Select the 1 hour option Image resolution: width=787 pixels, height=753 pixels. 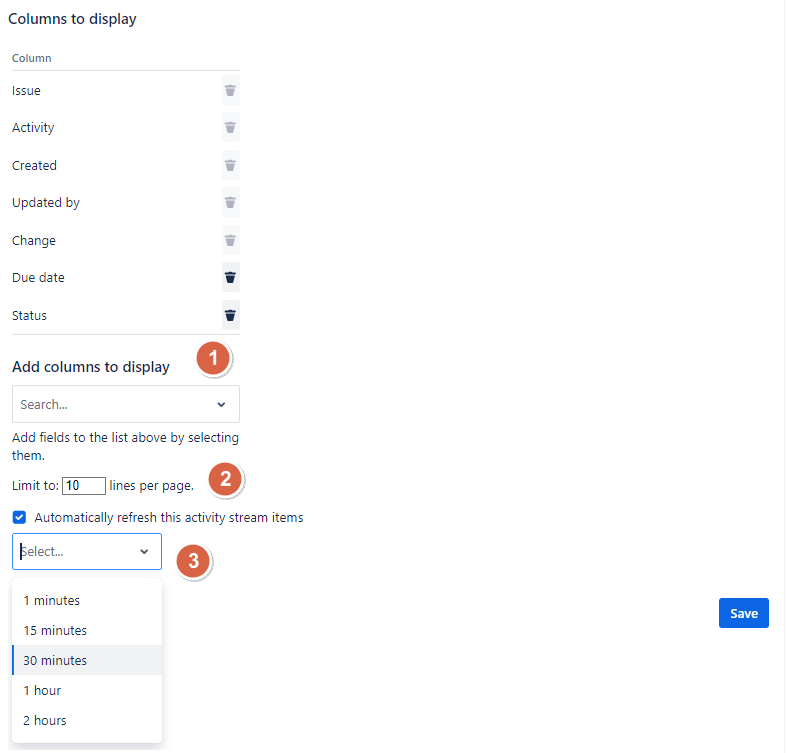(42, 691)
